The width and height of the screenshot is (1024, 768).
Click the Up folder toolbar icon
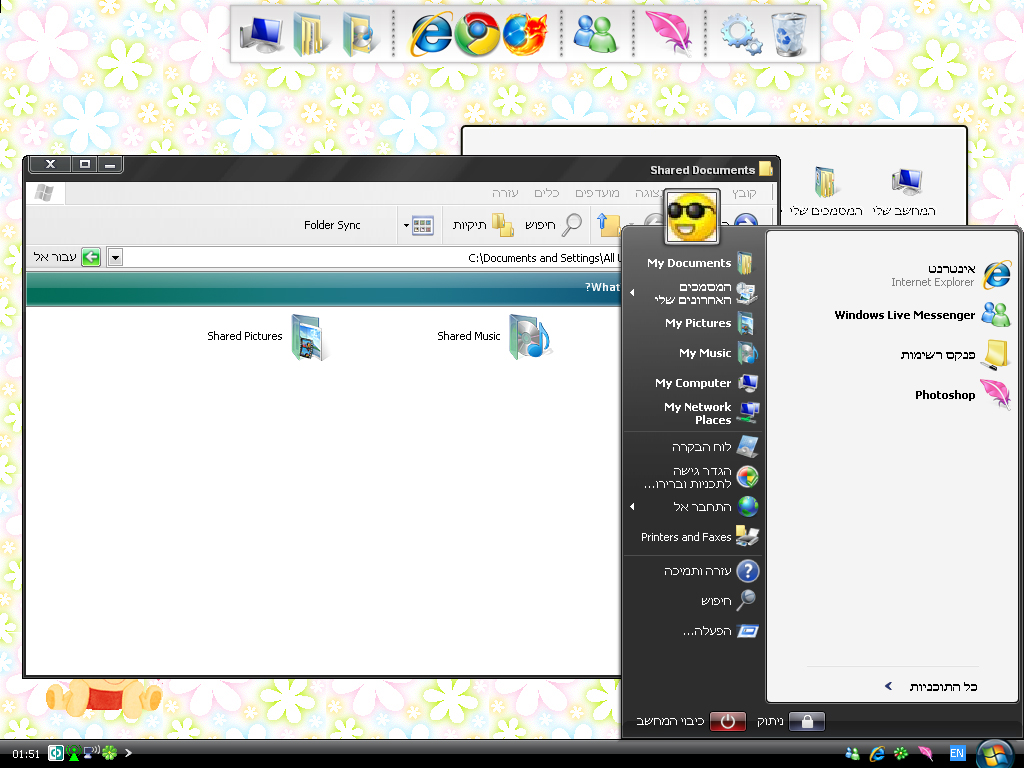click(x=608, y=225)
